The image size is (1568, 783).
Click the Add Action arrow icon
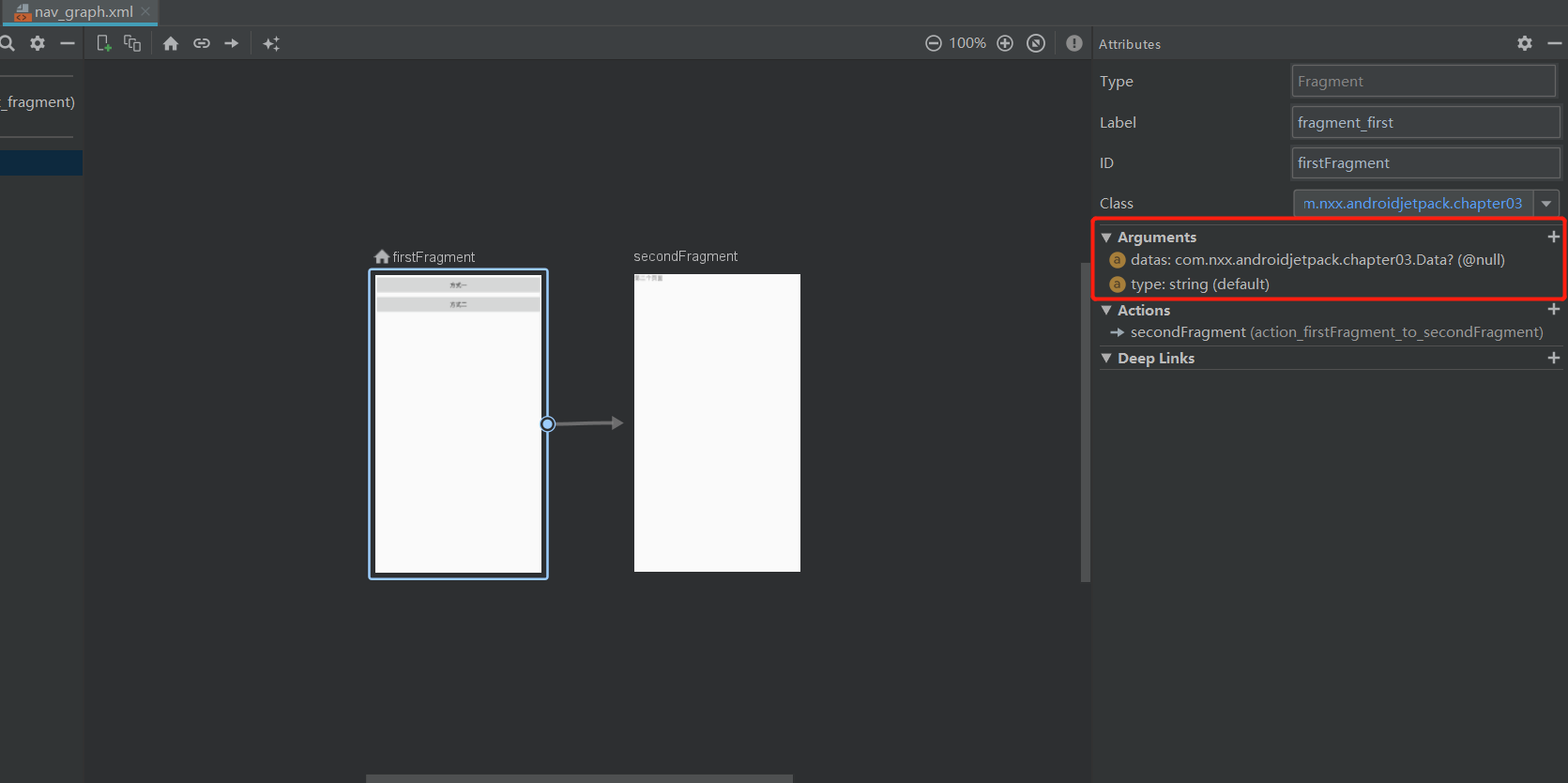click(x=232, y=43)
